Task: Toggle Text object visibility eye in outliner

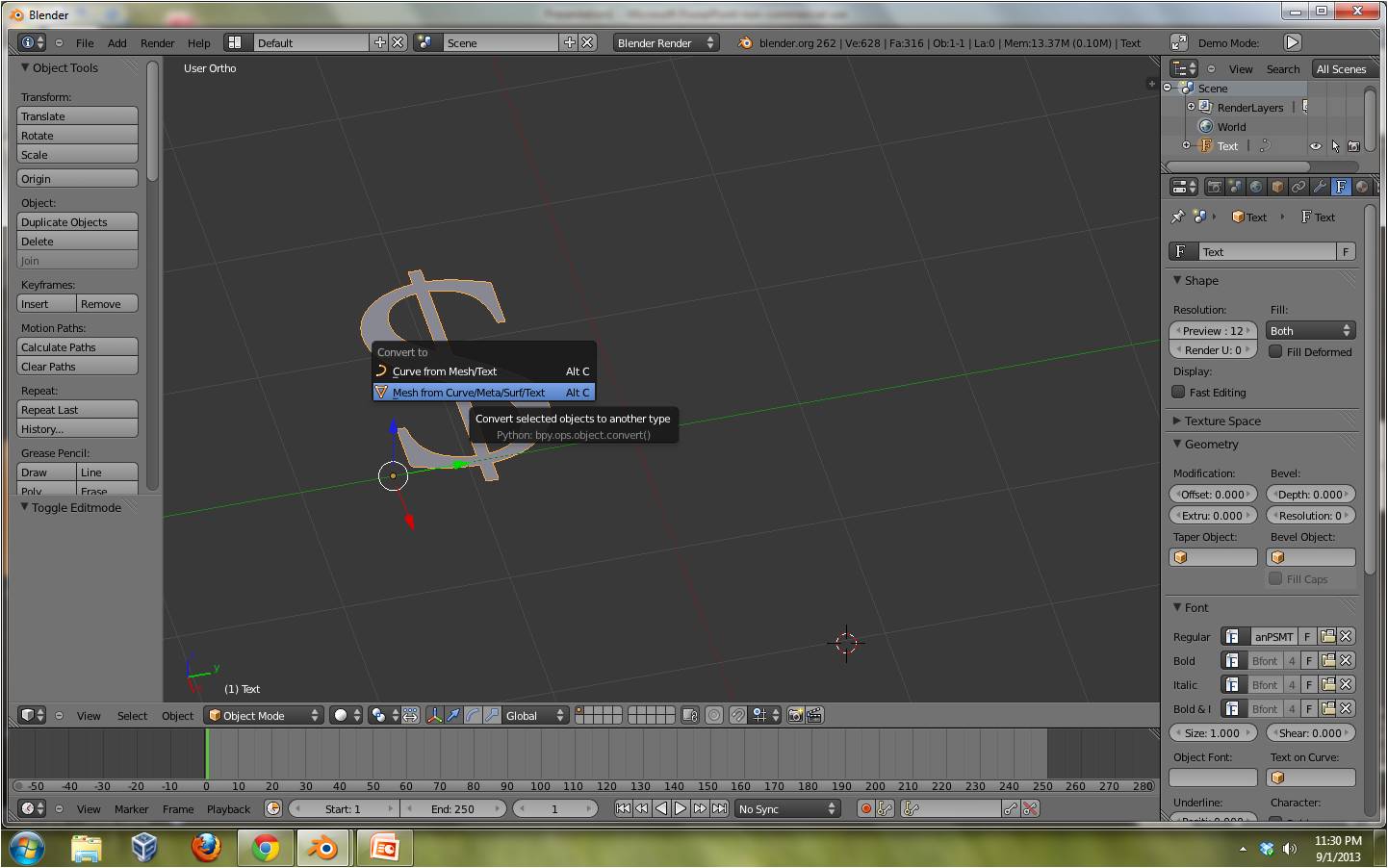Action: pos(1315,146)
